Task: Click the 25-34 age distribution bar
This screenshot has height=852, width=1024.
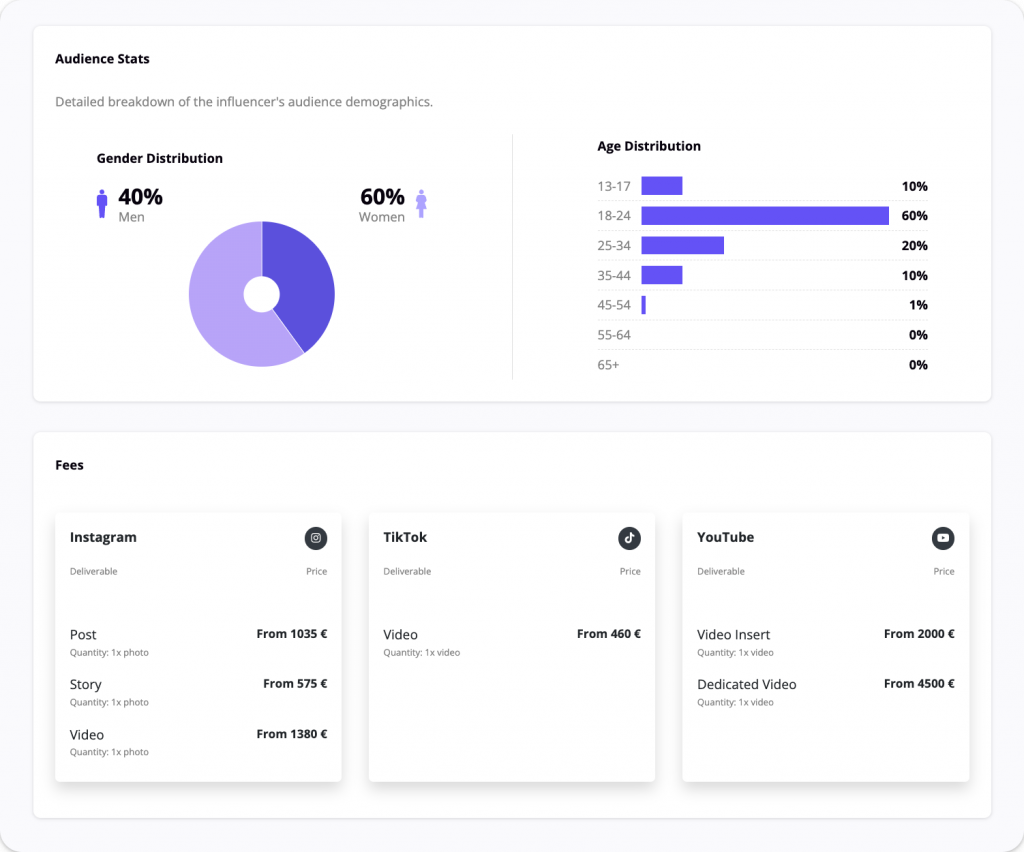Action: 682,246
